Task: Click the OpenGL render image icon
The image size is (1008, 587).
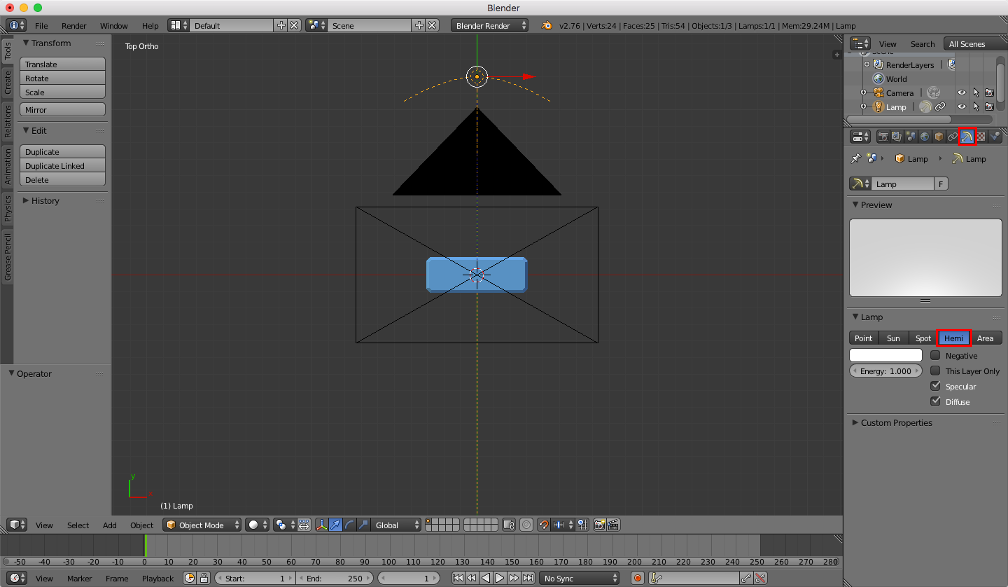Action: point(600,525)
